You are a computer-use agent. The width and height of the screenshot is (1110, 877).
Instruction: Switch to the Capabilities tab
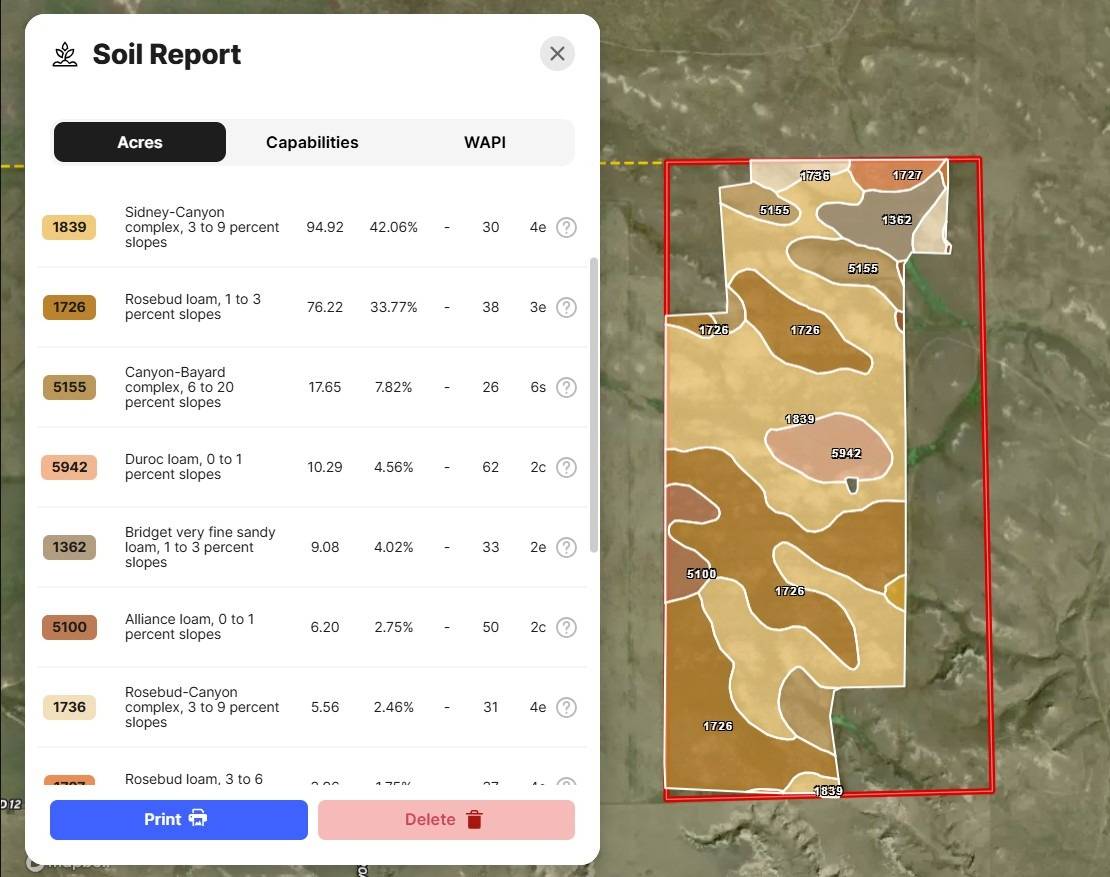tap(312, 142)
